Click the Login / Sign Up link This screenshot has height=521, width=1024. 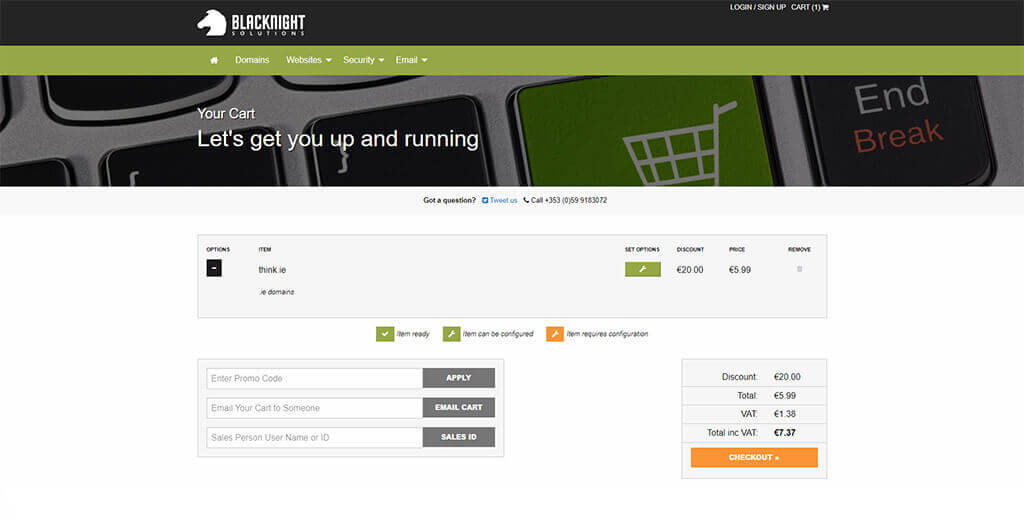(x=757, y=7)
